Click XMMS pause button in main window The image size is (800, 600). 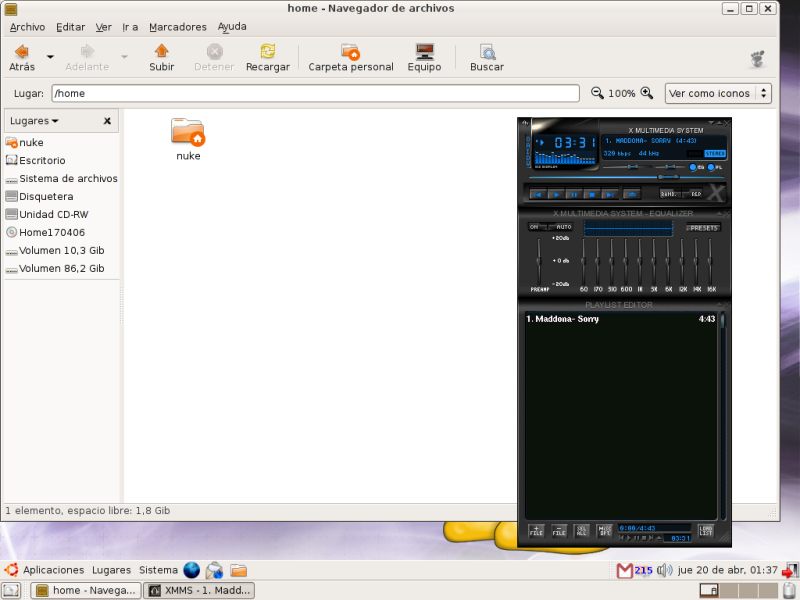click(x=574, y=194)
